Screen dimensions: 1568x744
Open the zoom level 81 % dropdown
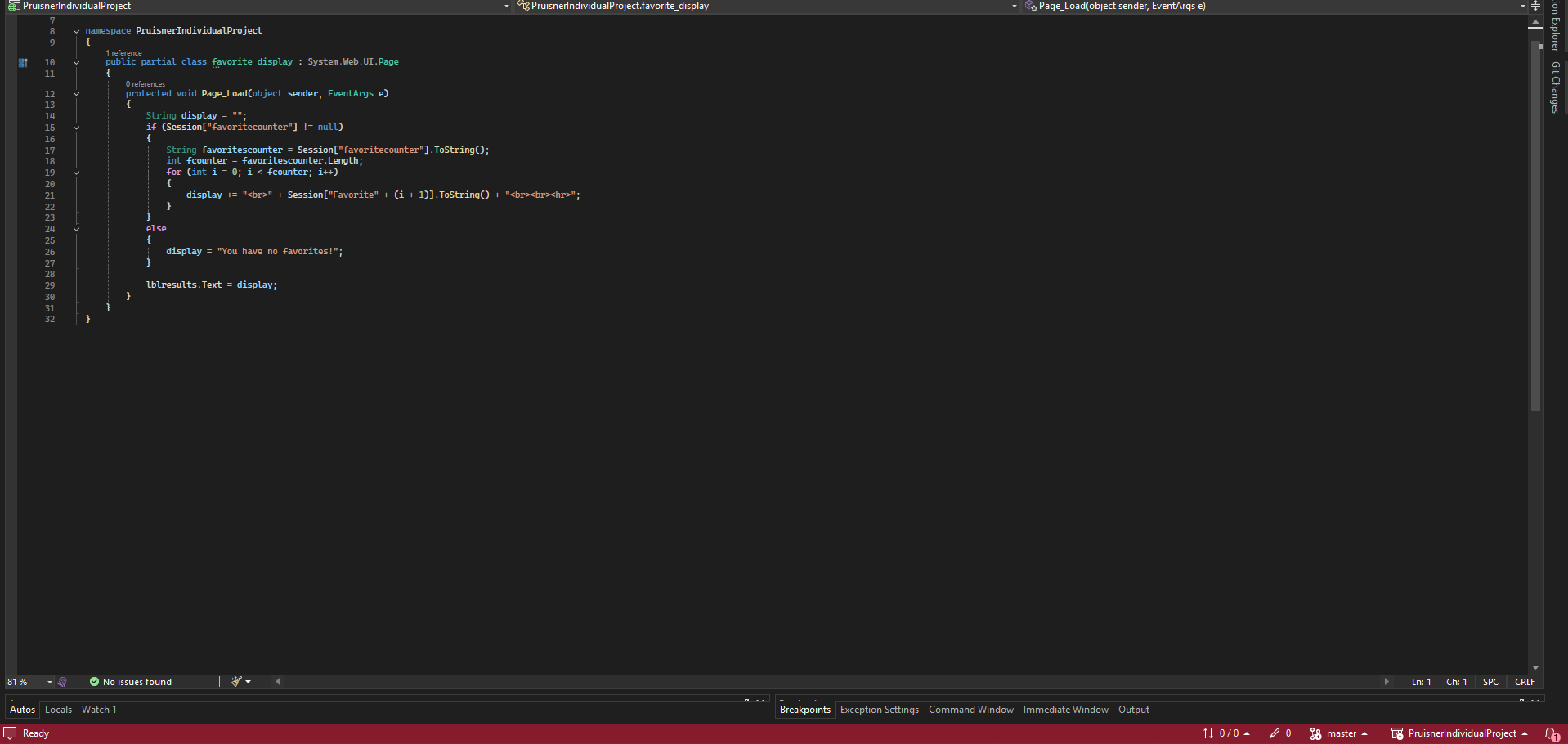click(49, 682)
